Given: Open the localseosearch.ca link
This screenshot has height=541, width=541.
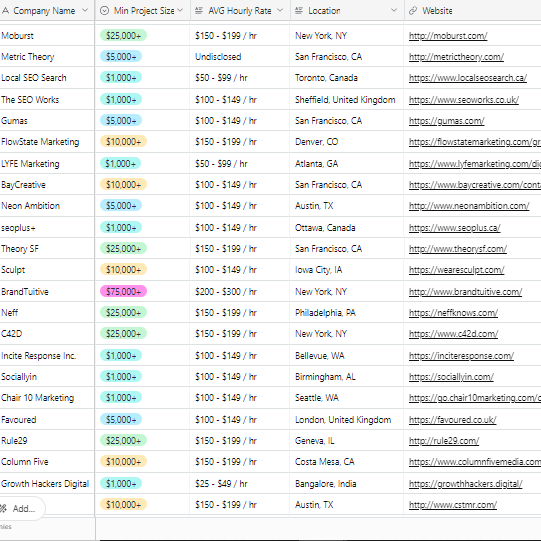Looking at the screenshot, I should tap(468, 78).
